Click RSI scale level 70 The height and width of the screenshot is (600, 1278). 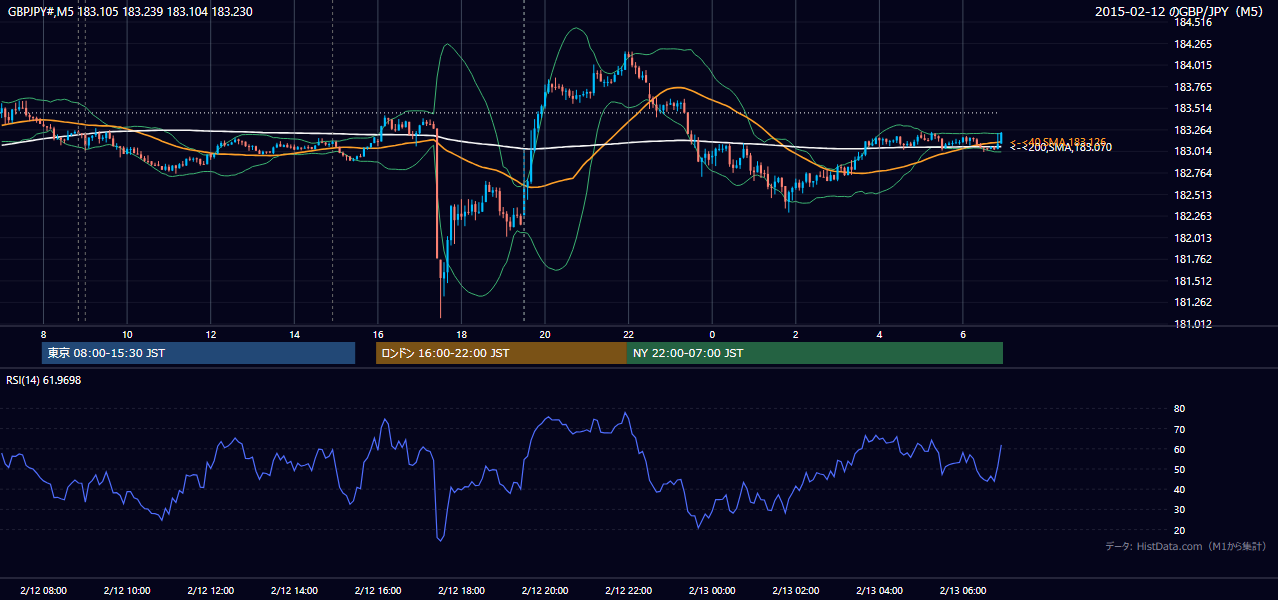coord(1180,429)
